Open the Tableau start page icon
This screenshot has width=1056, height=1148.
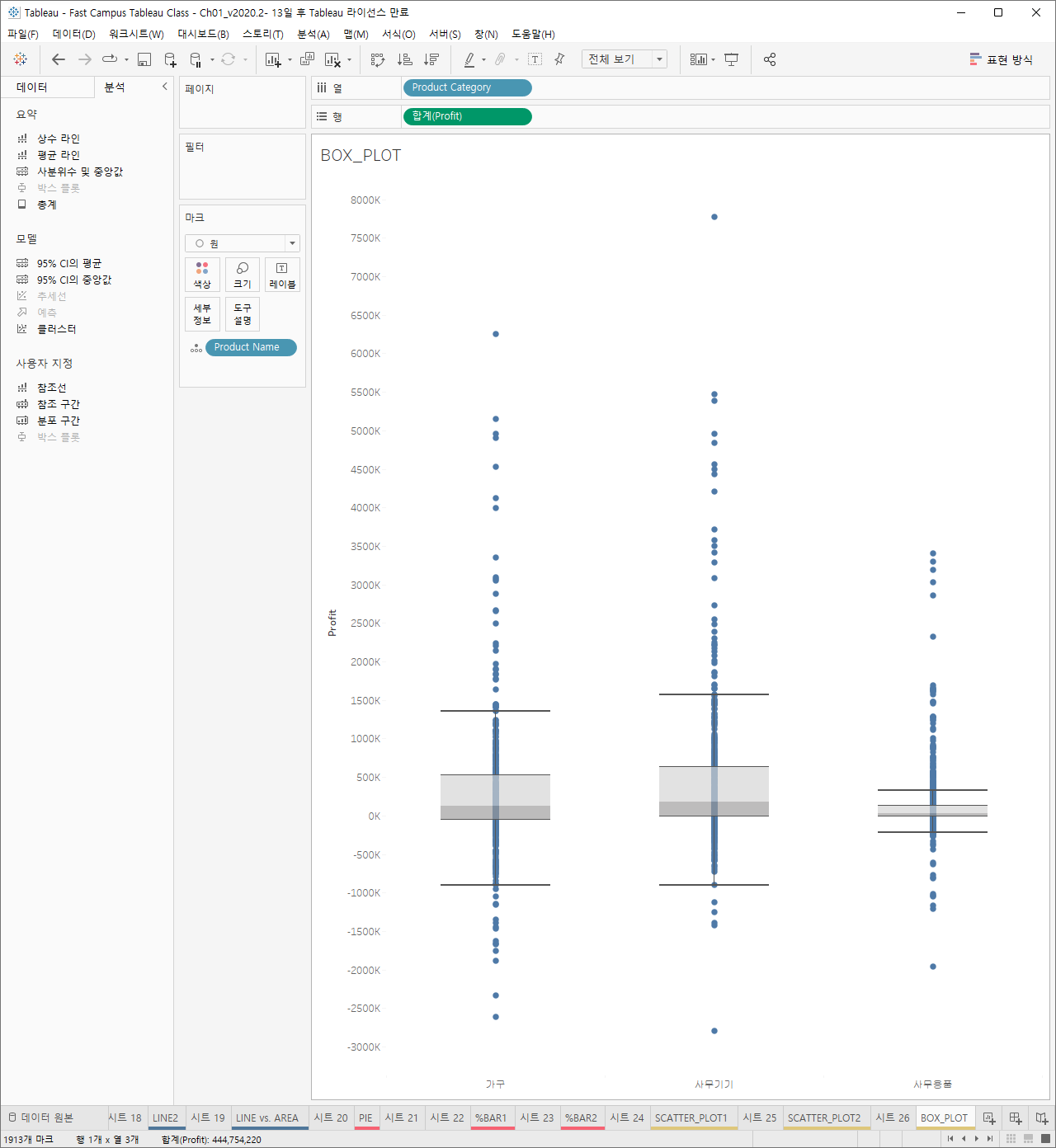coord(21,59)
